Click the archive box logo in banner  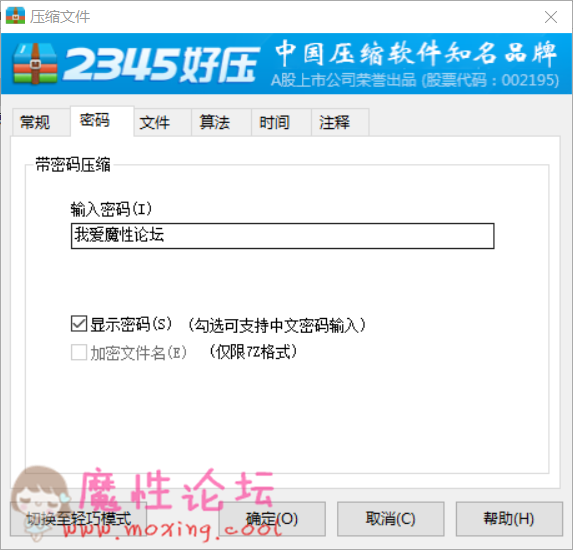[x=35, y=64]
